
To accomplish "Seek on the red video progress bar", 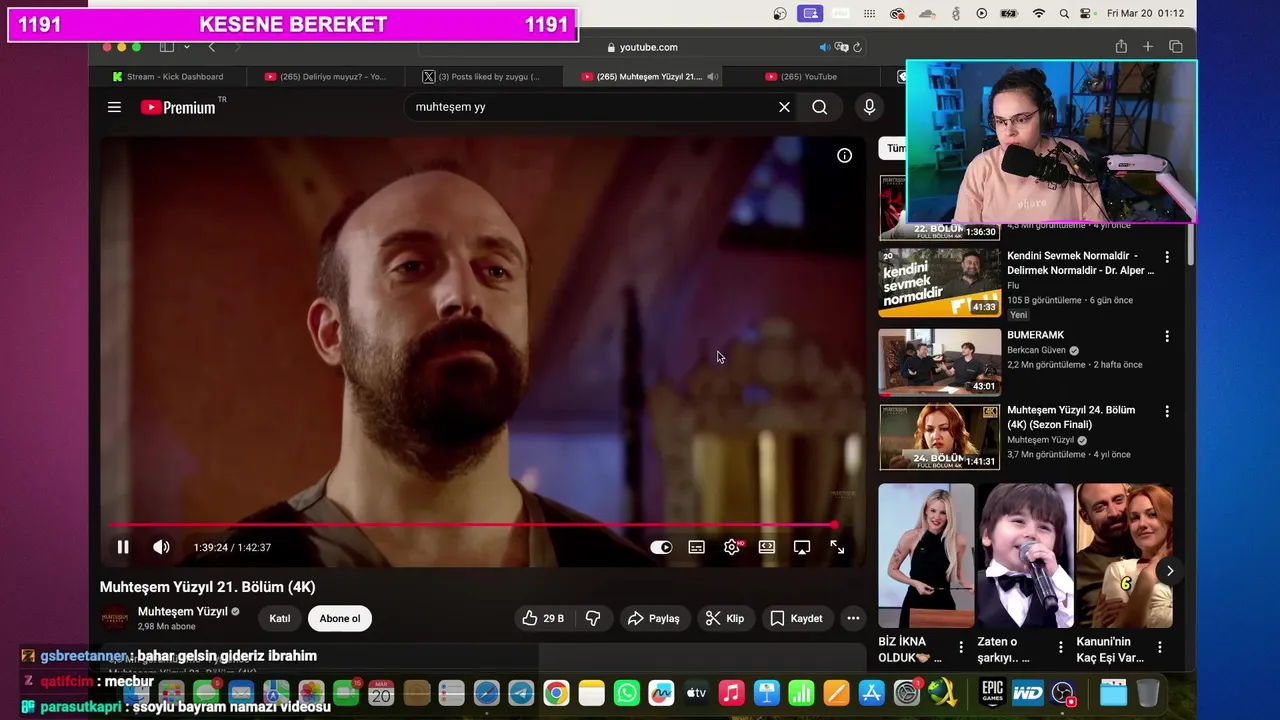I will point(472,524).
